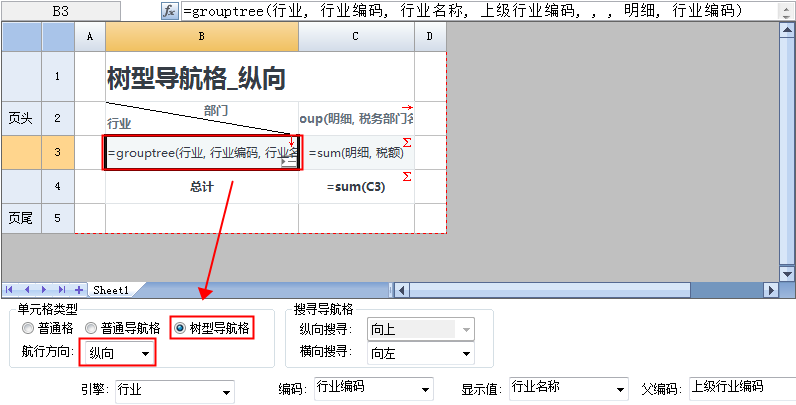Select 普通格 radio button
The width and height of the screenshot is (796, 405).
(27, 328)
